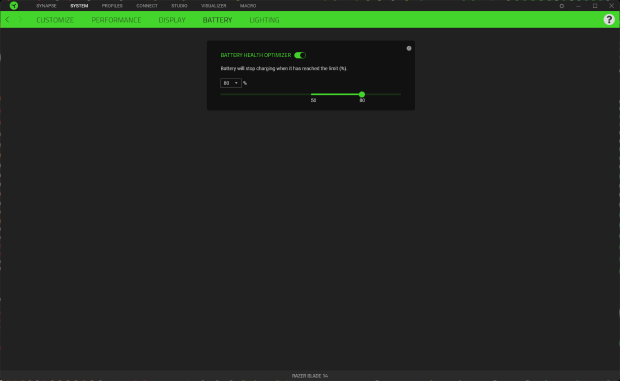Click the charge limit slider handle
Screen dimensions: 620x381
(x=362, y=94)
